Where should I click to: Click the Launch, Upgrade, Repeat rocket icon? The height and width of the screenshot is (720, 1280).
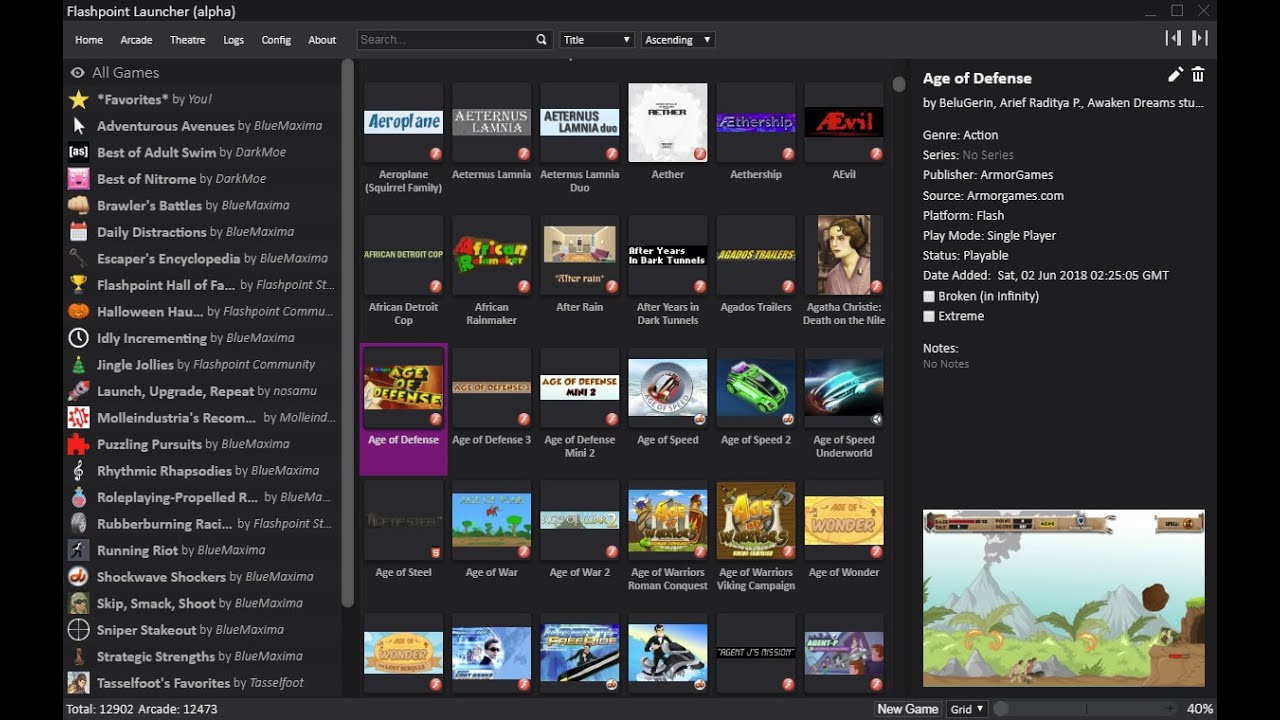78,391
